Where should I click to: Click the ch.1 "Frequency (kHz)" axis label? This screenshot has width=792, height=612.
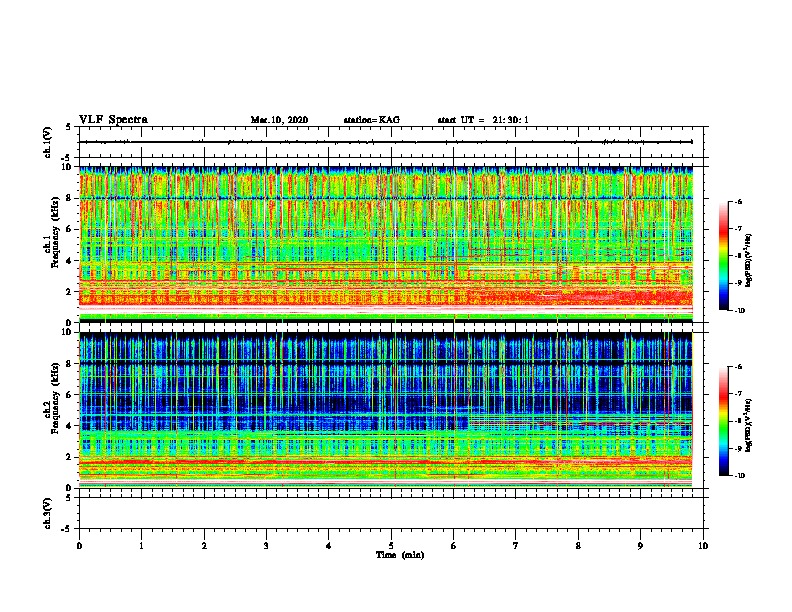55,230
